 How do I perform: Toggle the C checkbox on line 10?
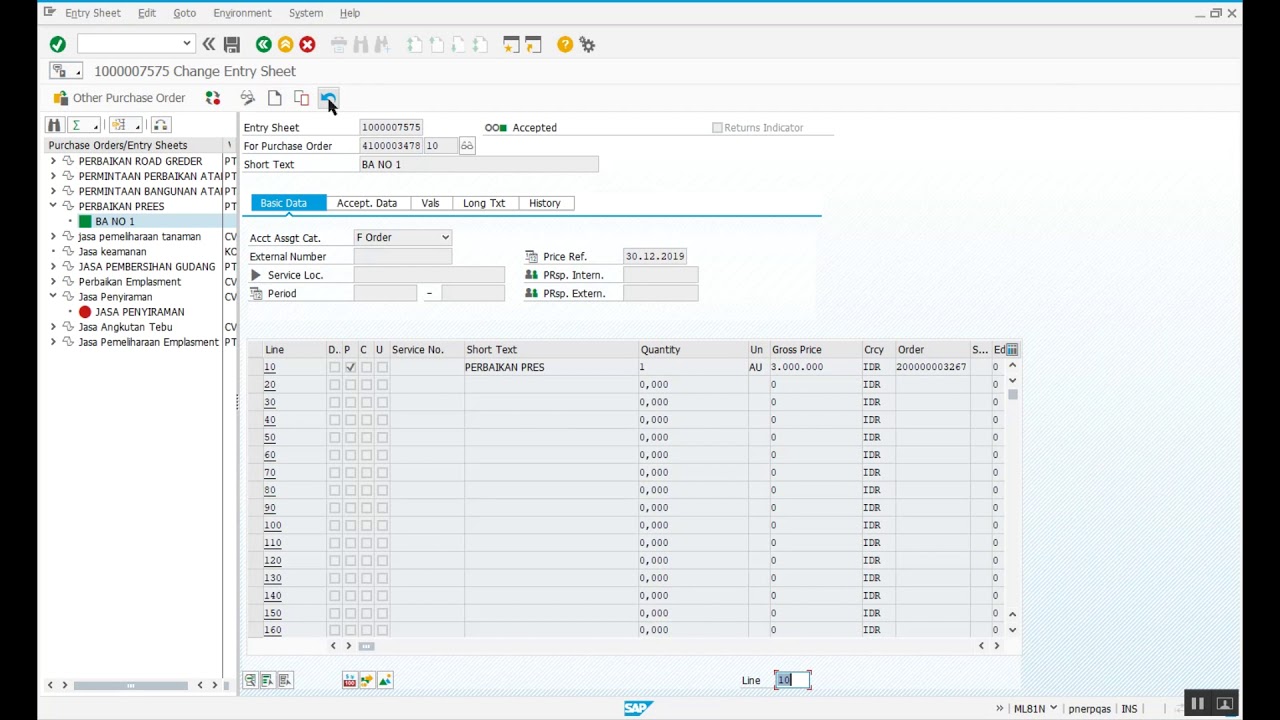366,368
